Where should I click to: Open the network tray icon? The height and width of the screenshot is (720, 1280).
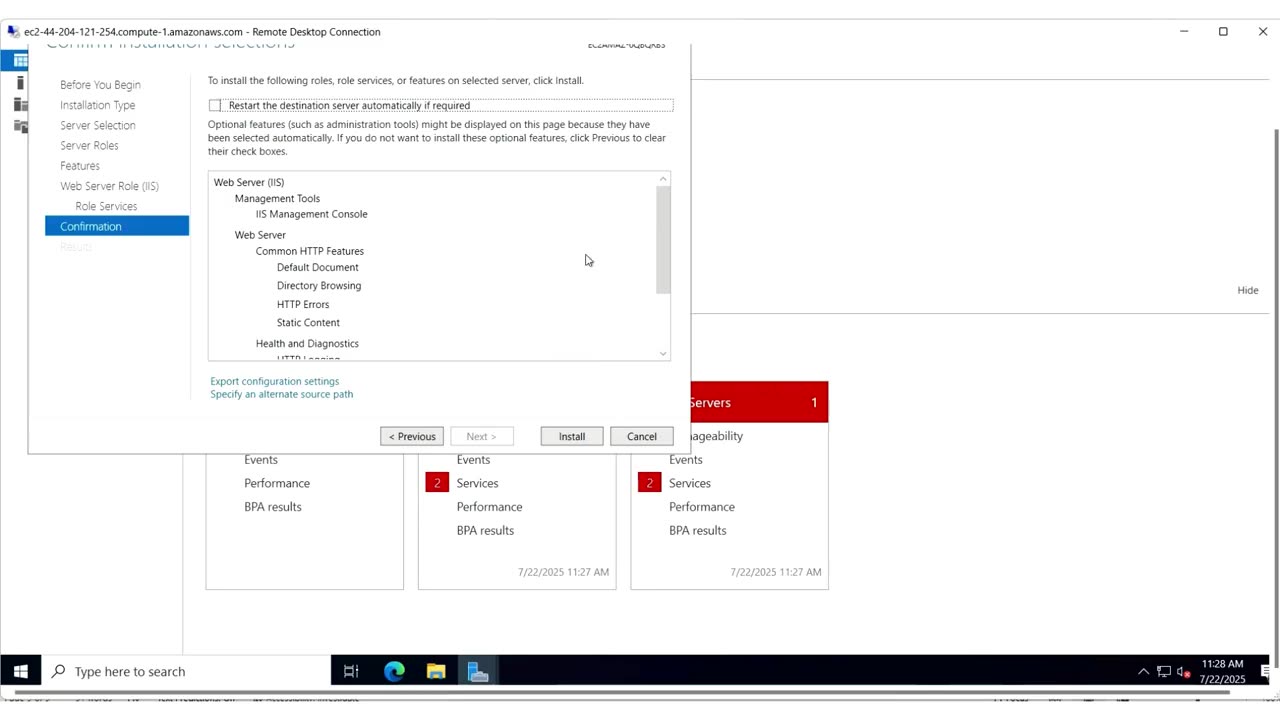(1164, 672)
